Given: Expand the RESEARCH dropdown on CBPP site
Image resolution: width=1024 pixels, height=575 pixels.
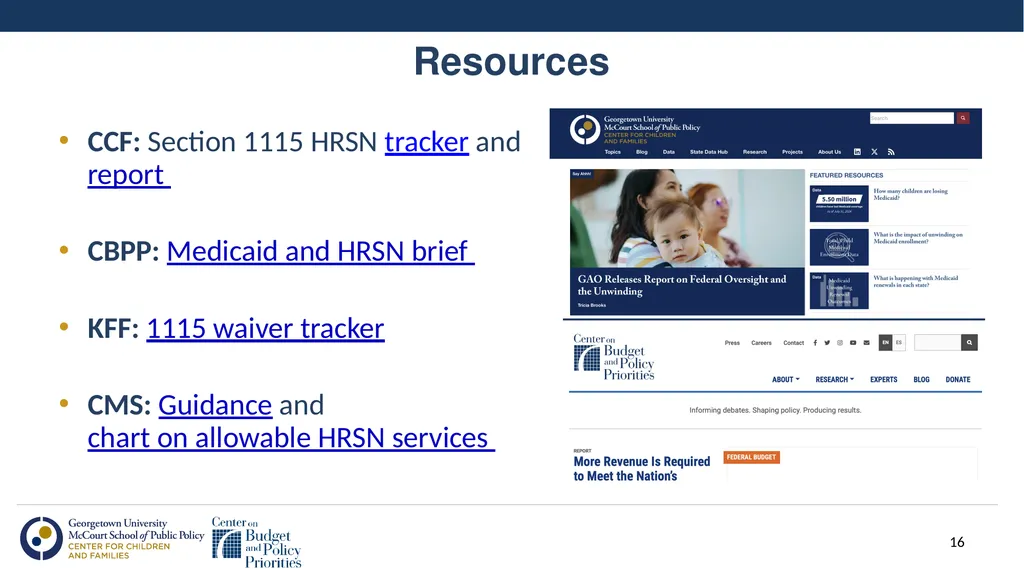Looking at the screenshot, I should pos(835,380).
